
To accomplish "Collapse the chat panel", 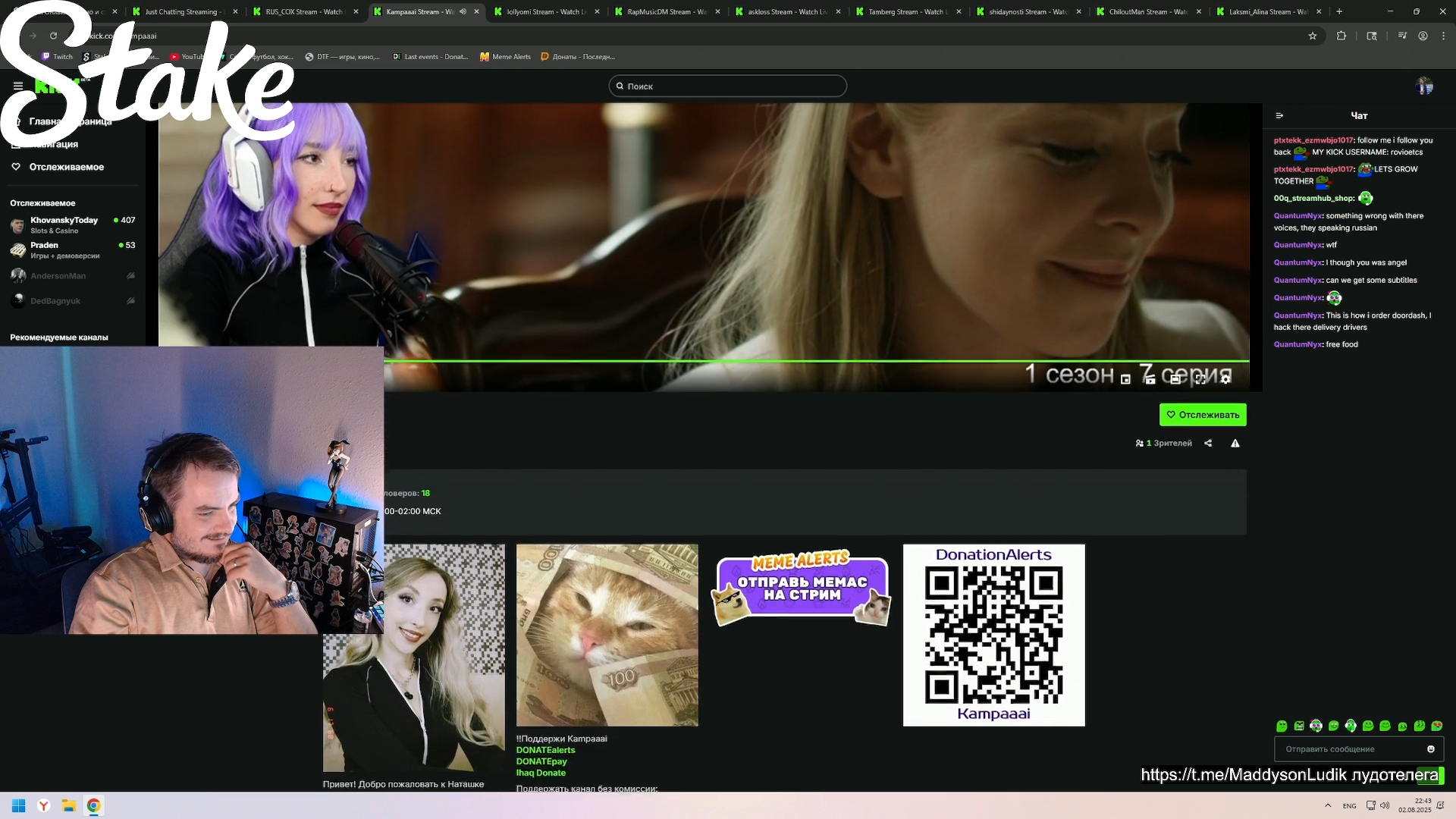I will pos(1279,116).
